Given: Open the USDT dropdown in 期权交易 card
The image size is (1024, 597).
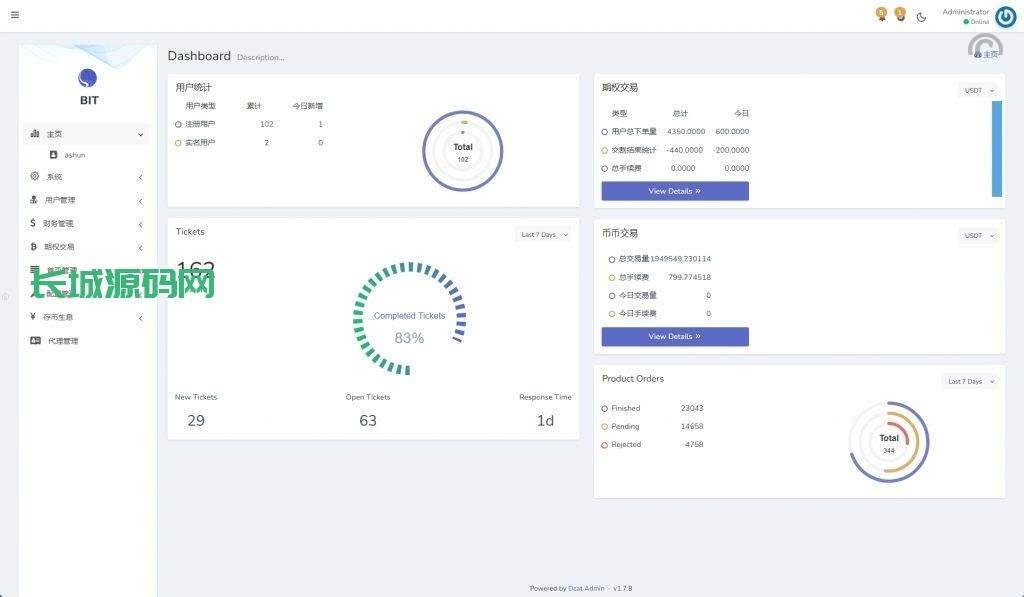Looking at the screenshot, I should point(978,90).
